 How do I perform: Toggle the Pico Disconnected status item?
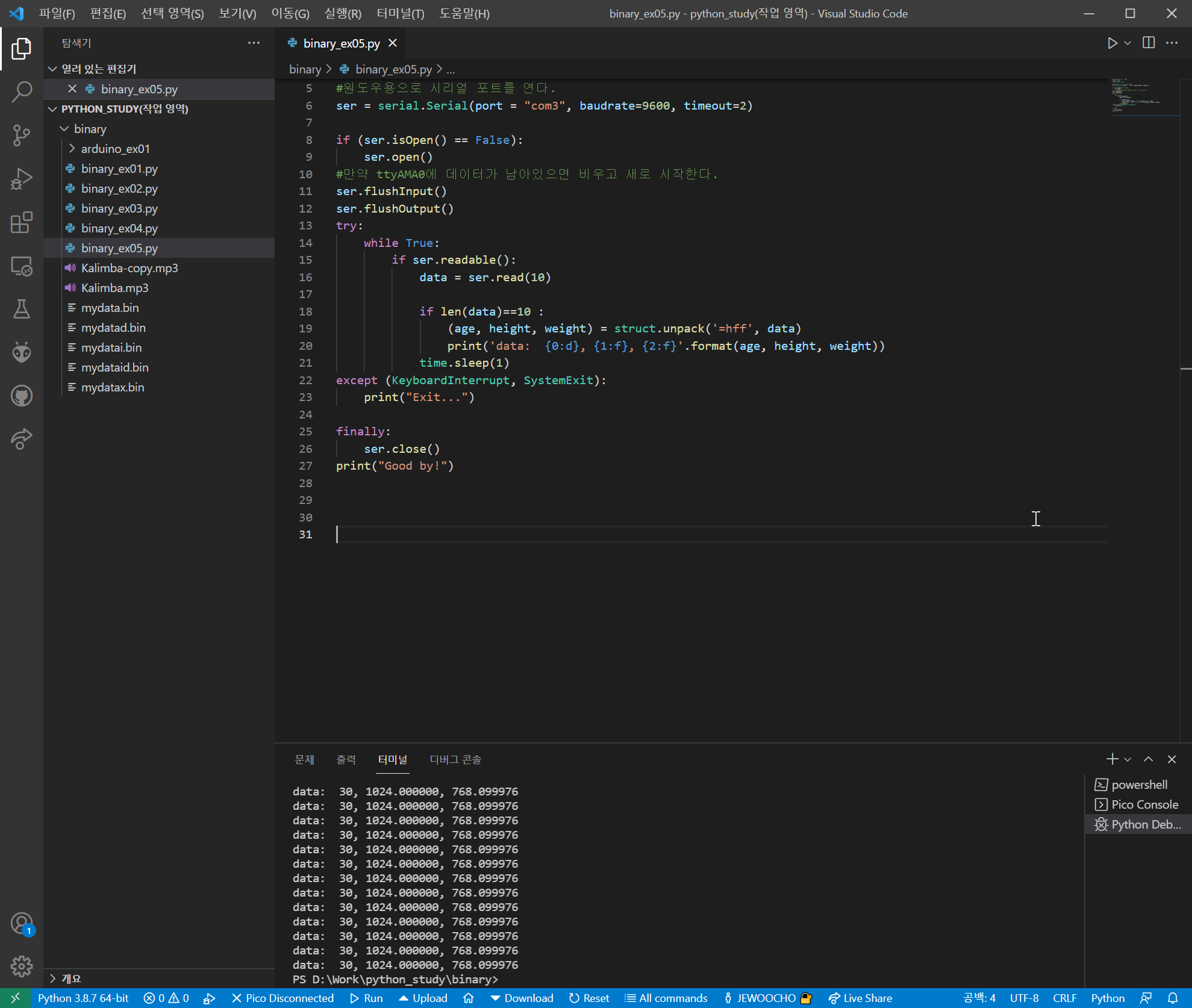pyautogui.click(x=282, y=998)
